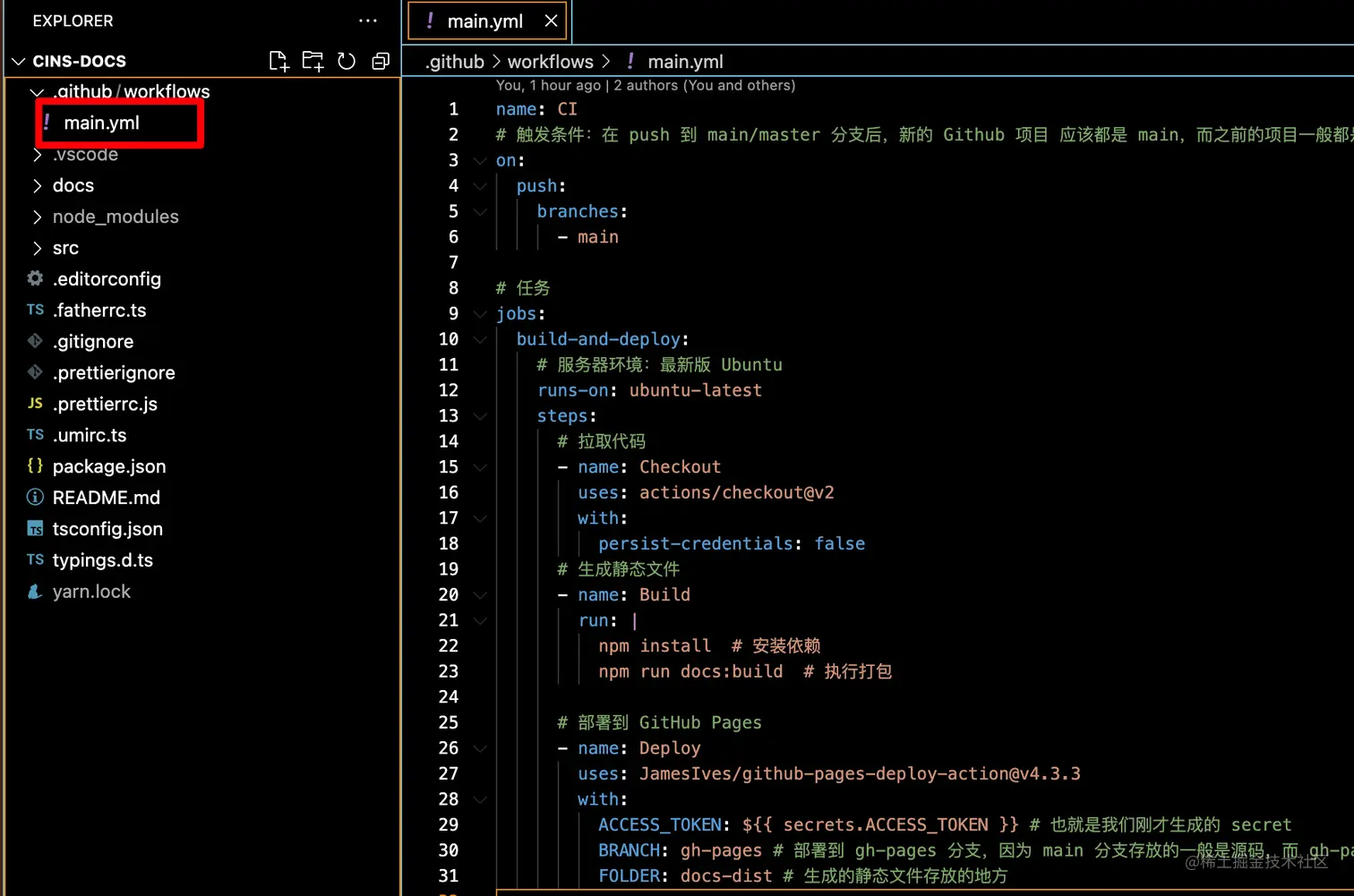The width and height of the screenshot is (1354, 896).
Task: Click the '2 authors (You and others)' lens
Action: [x=704, y=85]
